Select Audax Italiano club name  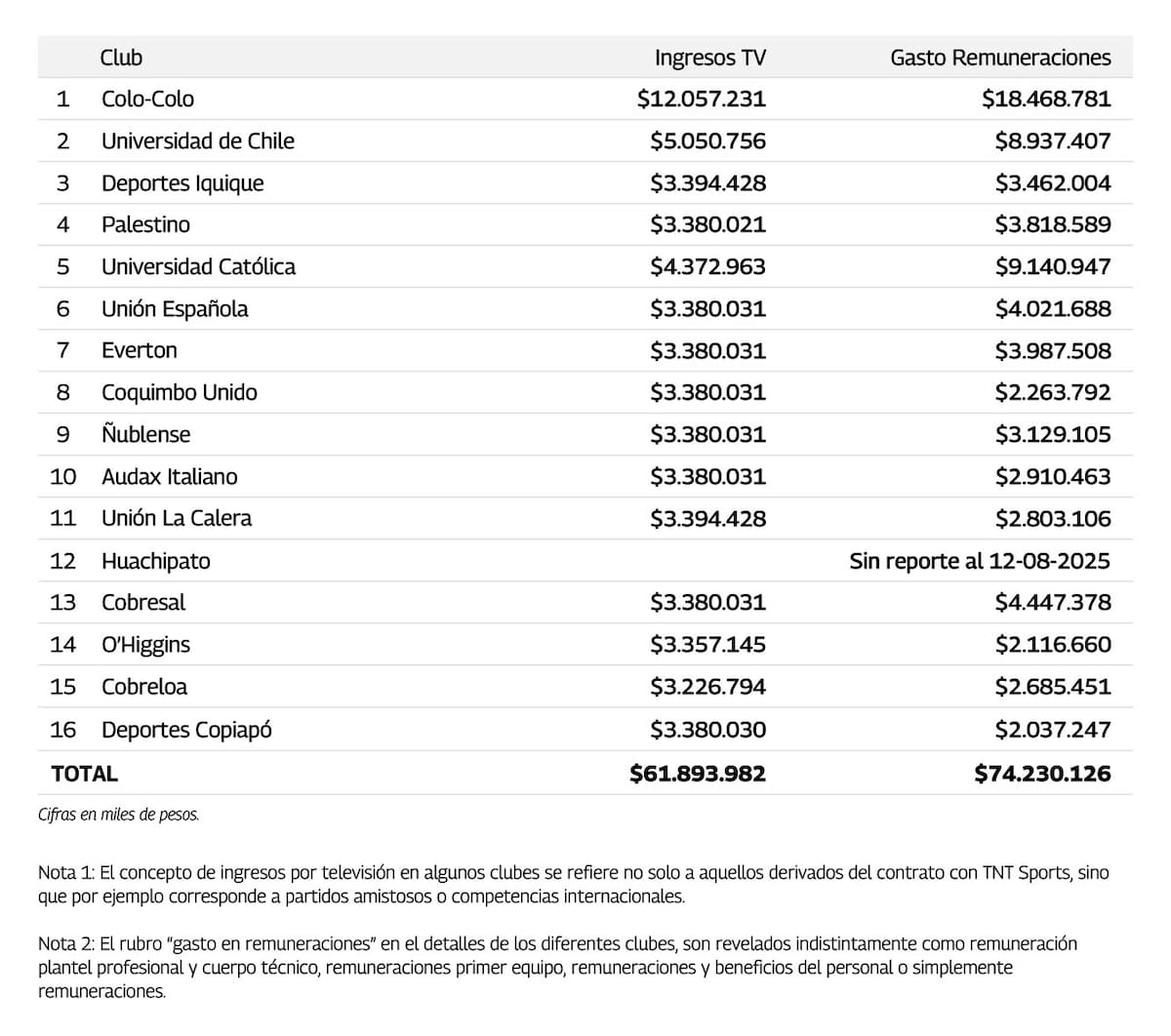click(x=170, y=476)
